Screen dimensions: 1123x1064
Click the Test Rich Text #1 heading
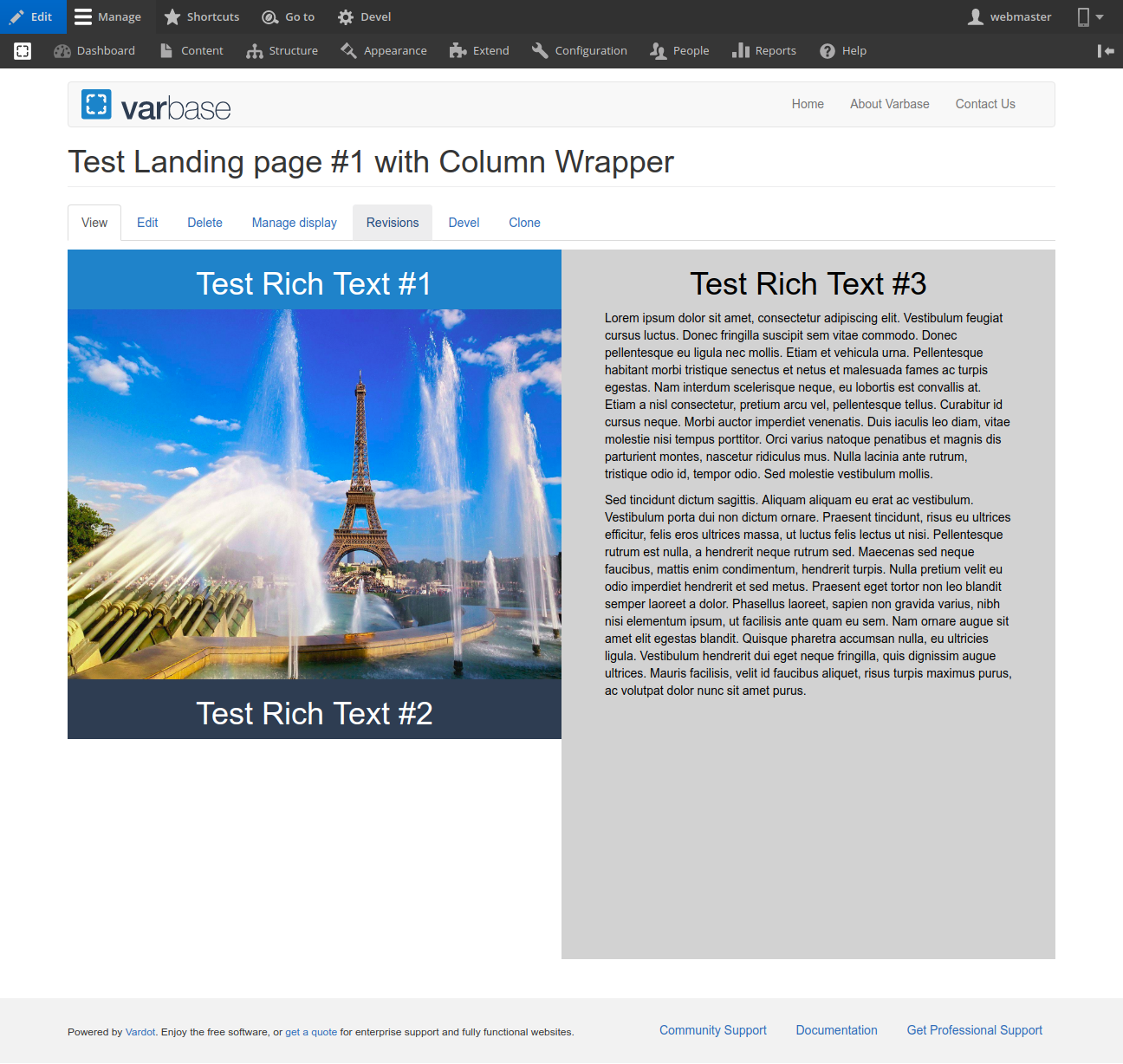click(x=315, y=283)
